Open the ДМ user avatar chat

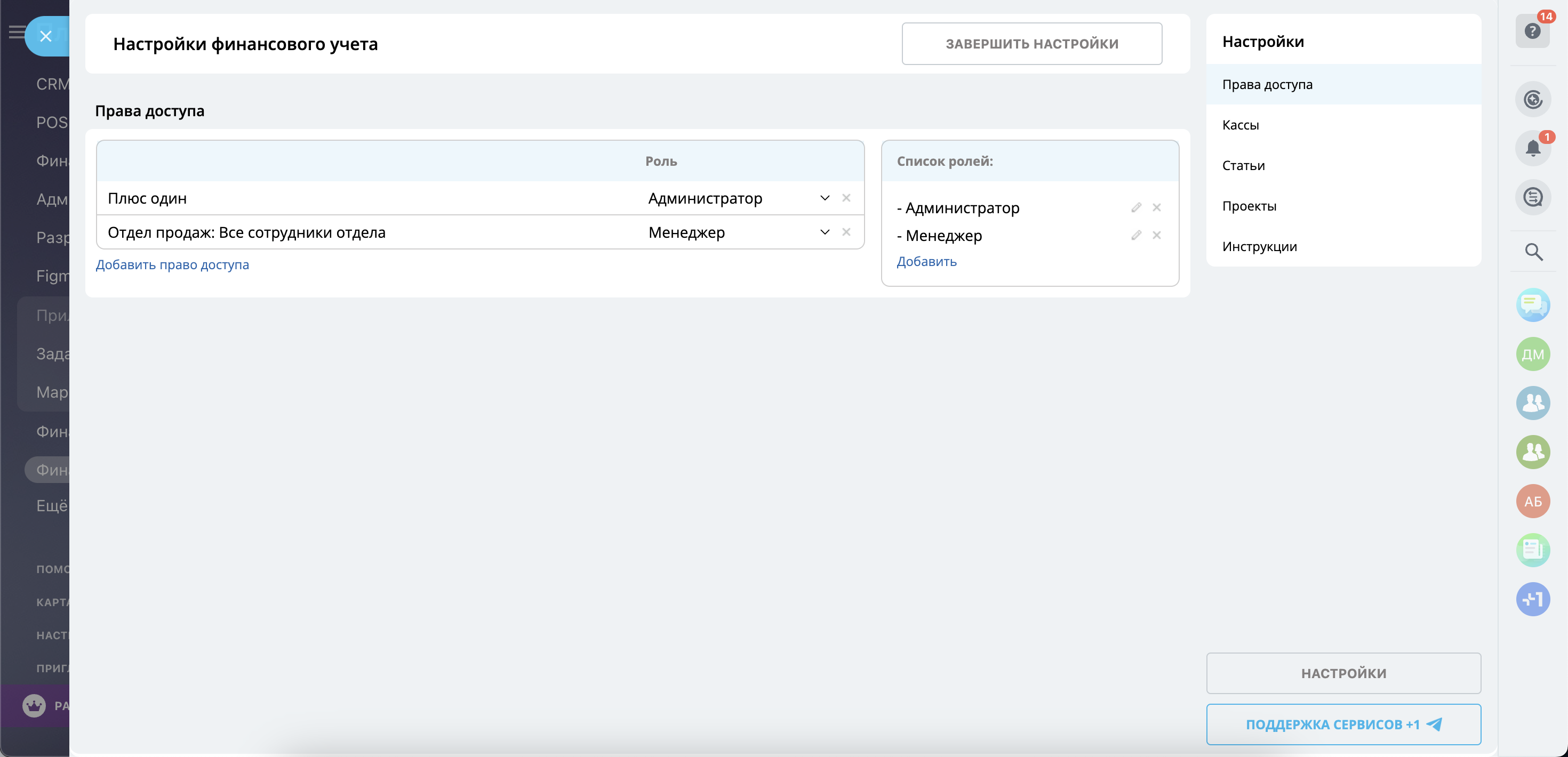click(1532, 354)
